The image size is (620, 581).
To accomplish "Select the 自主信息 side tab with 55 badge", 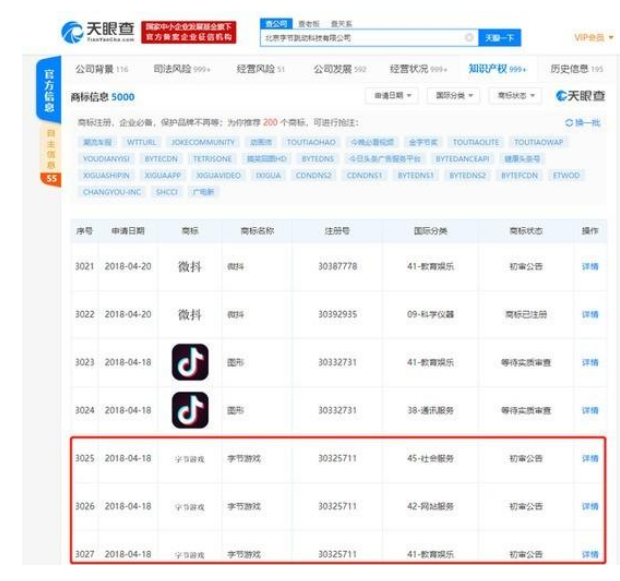I will (51, 155).
